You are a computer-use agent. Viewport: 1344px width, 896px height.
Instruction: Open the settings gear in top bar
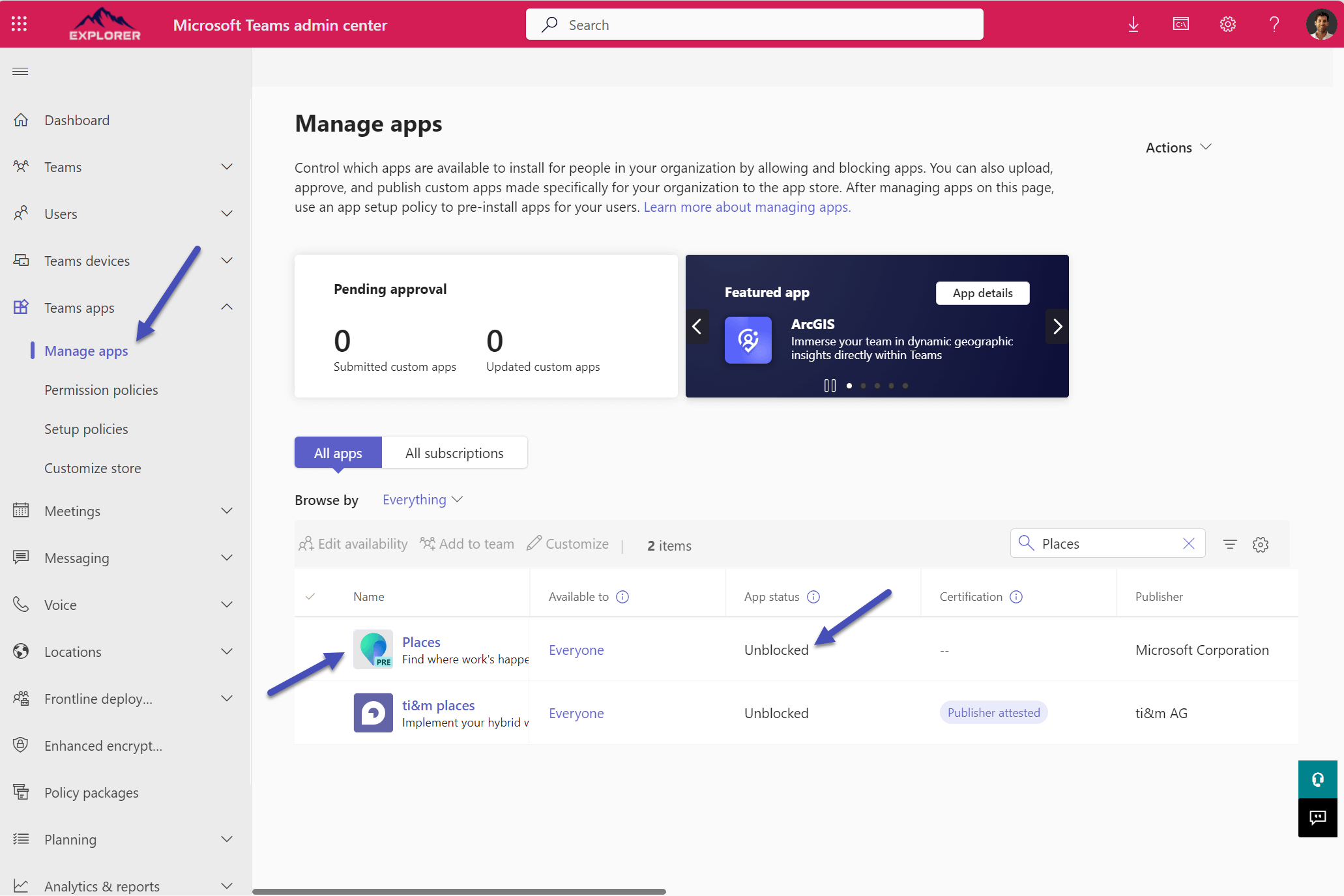click(x=1227, y=24)
